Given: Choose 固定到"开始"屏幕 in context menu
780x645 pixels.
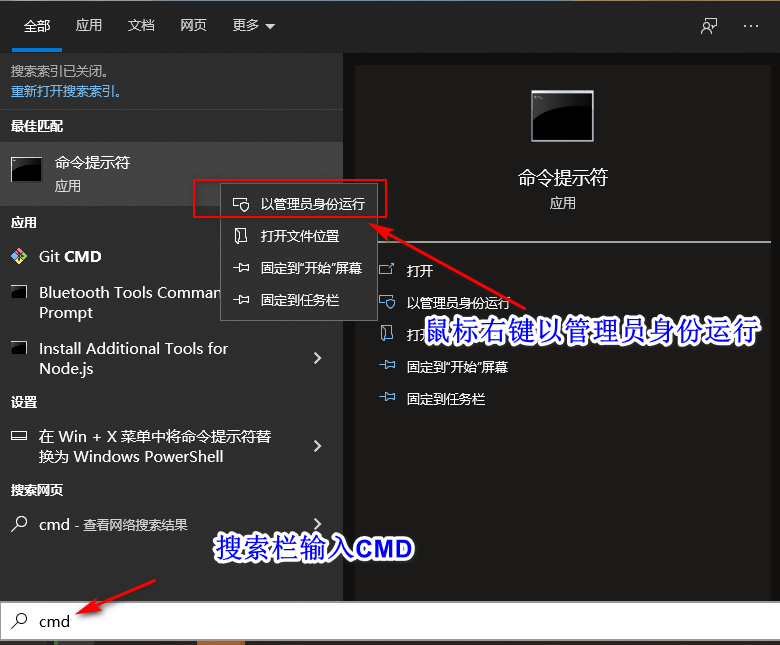Looking at the screenshot, I should click(298, 268).
